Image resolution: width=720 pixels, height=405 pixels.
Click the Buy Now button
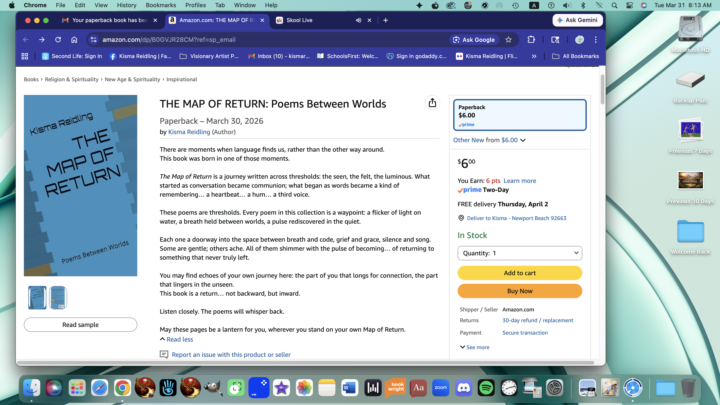click(519, 291)
